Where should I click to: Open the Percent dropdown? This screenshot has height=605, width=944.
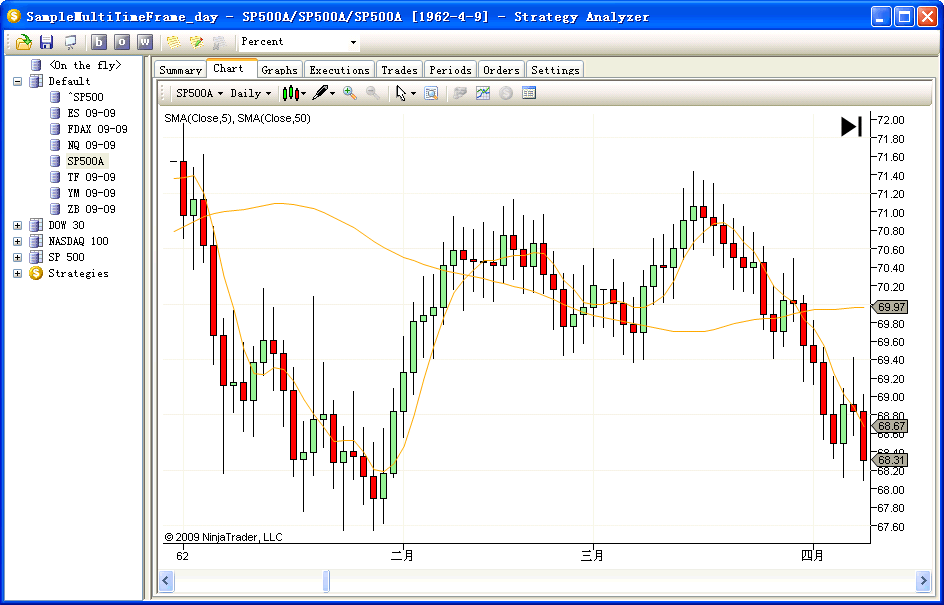(x=299, y=42)
